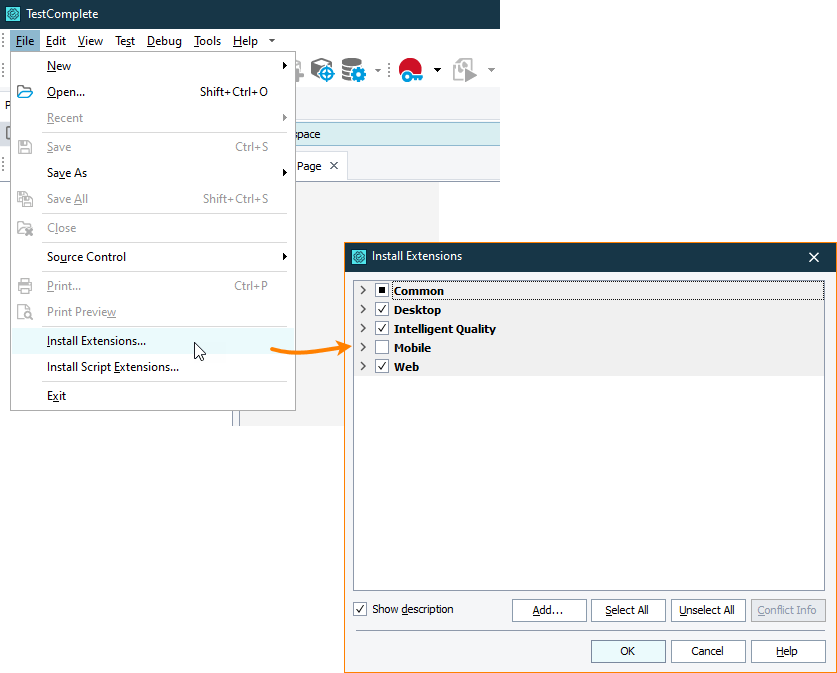Image resolution: width=837 pixels, height=673 pixels.
Task: Expand the Mobile node
Action: pyautogui.click(x=364, y=347)
